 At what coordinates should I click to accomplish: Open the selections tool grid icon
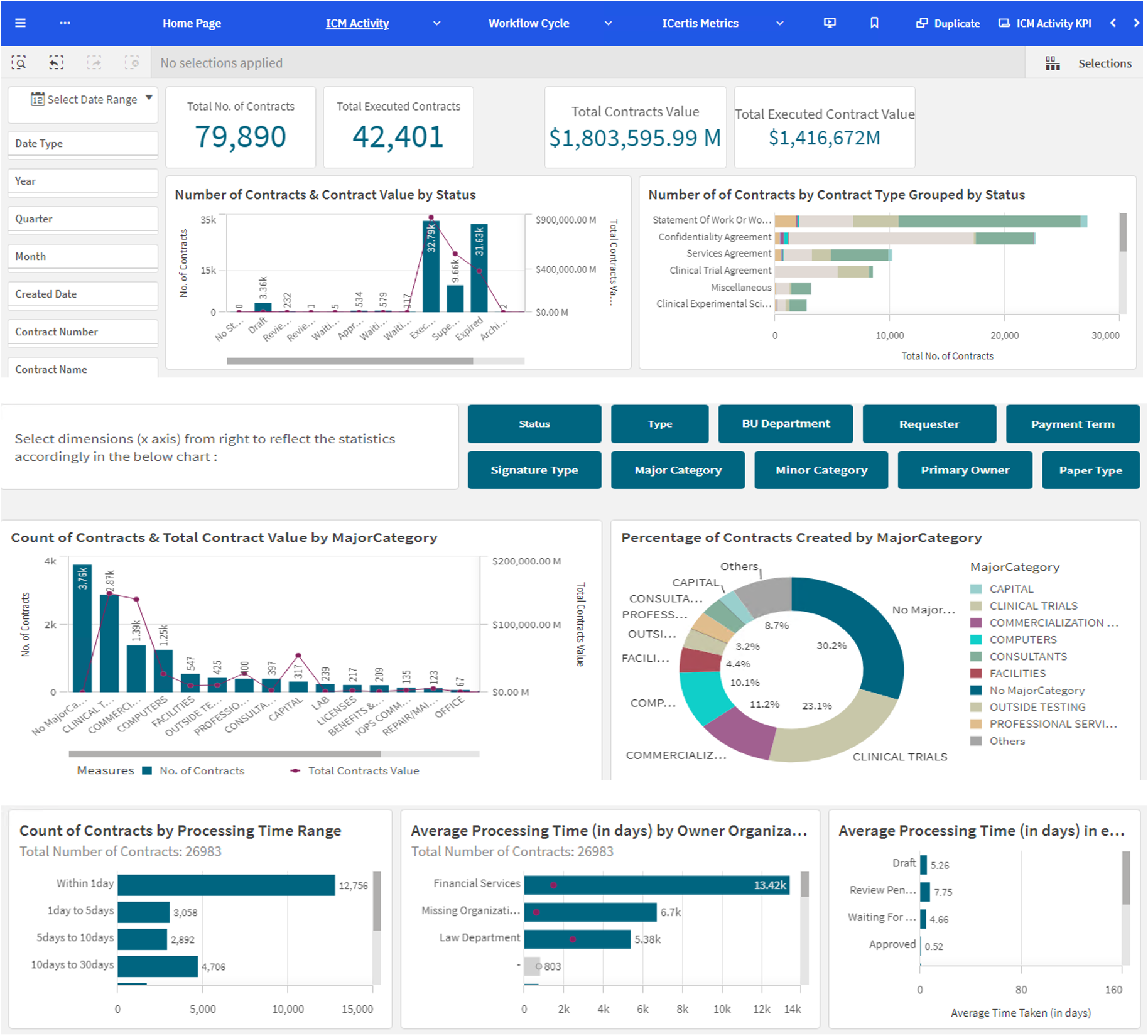click(1053, 63)
